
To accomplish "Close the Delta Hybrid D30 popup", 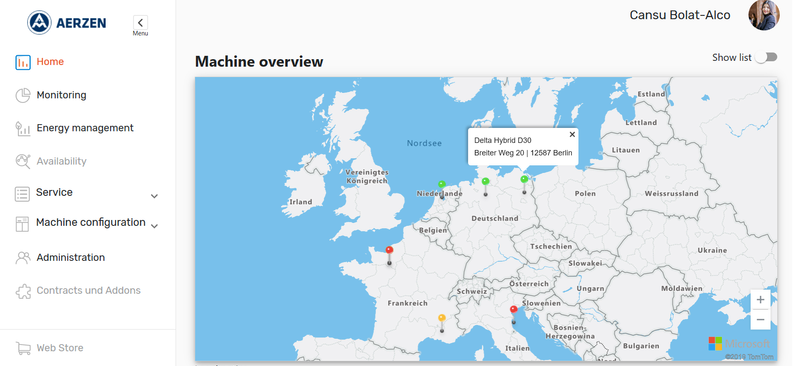I will [x=572, y=135].
